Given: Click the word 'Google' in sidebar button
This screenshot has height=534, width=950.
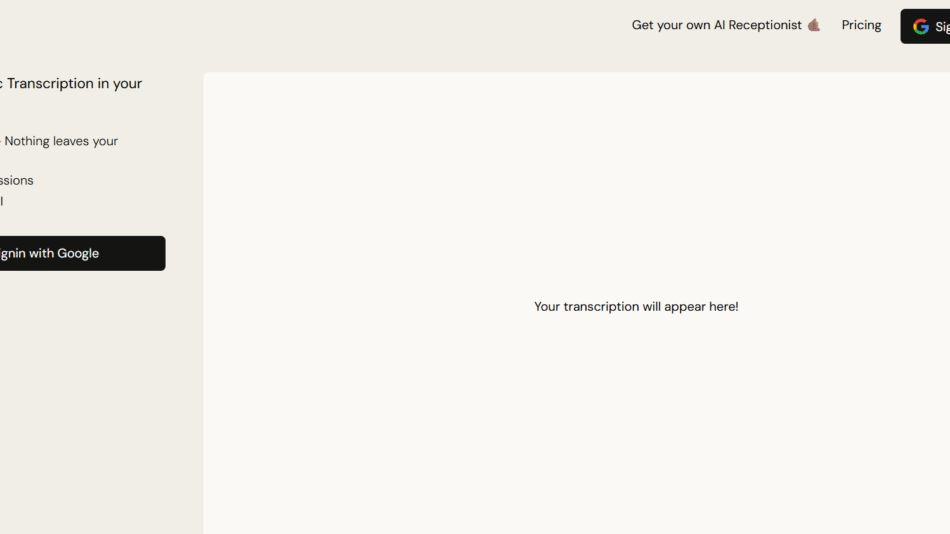Looking at the screenshot, I should coord(78,254).
